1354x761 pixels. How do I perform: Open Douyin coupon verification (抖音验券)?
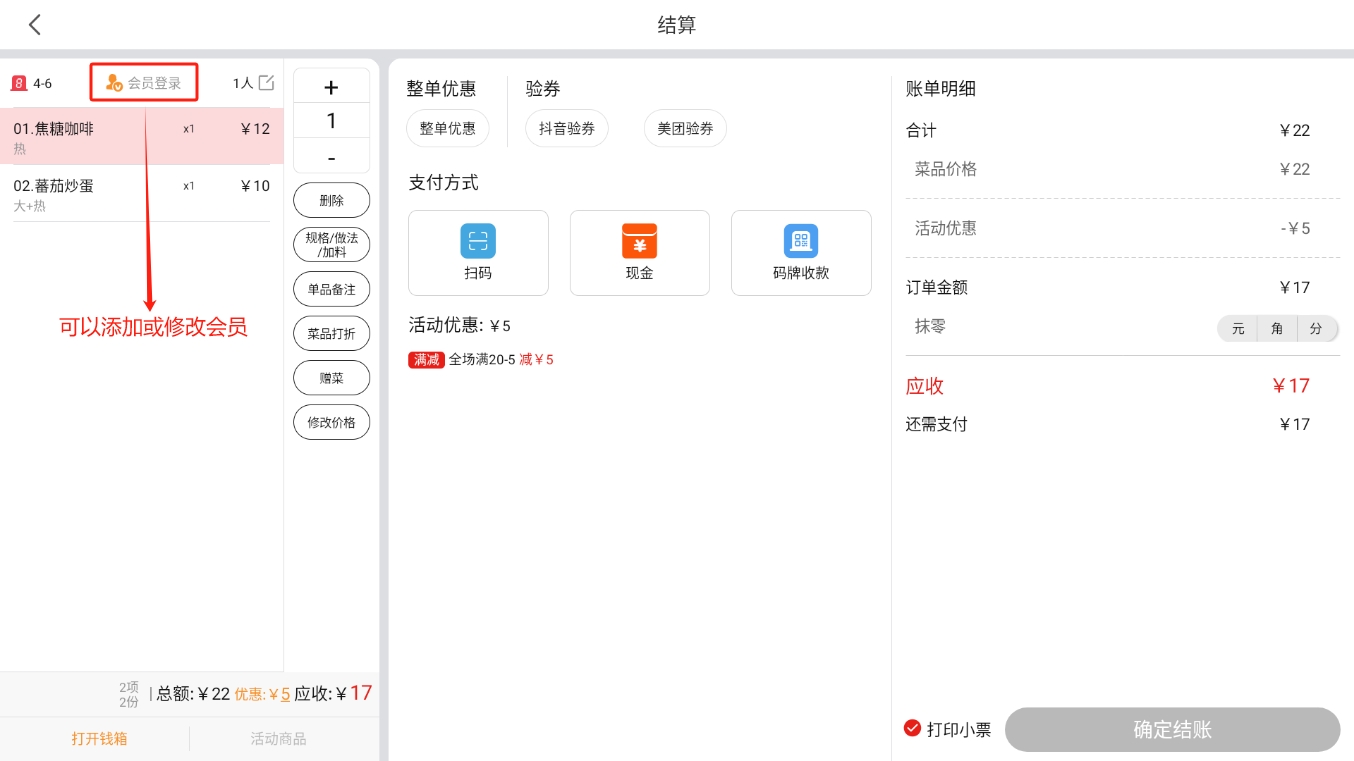(566, 129)
